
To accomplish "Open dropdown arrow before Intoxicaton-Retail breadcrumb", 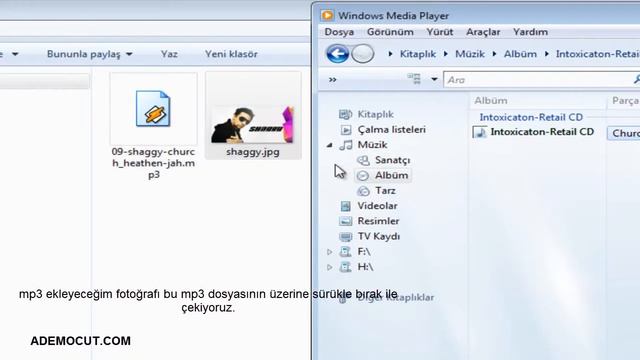I will coord(547,54).
